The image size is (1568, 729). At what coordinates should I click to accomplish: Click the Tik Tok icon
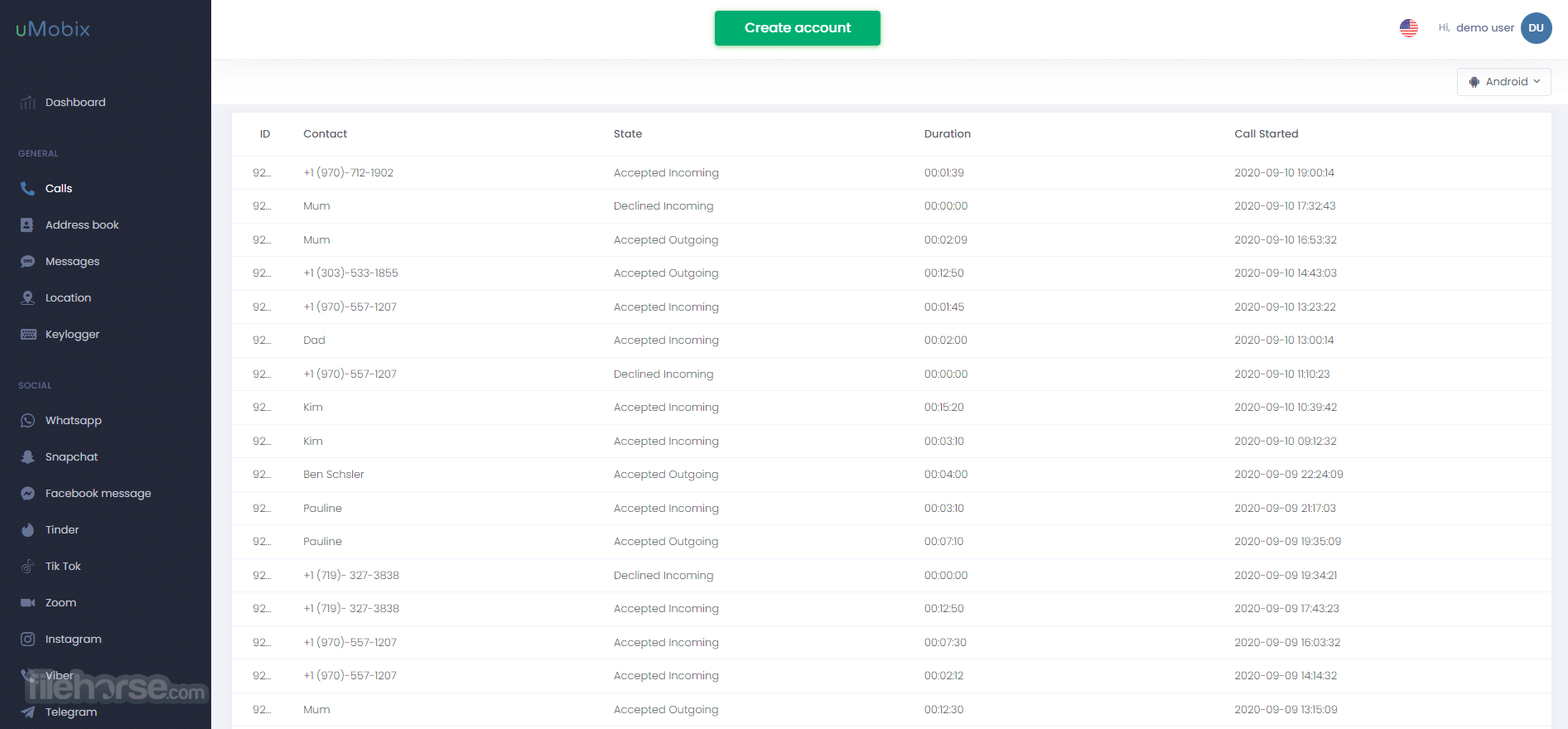27,566
